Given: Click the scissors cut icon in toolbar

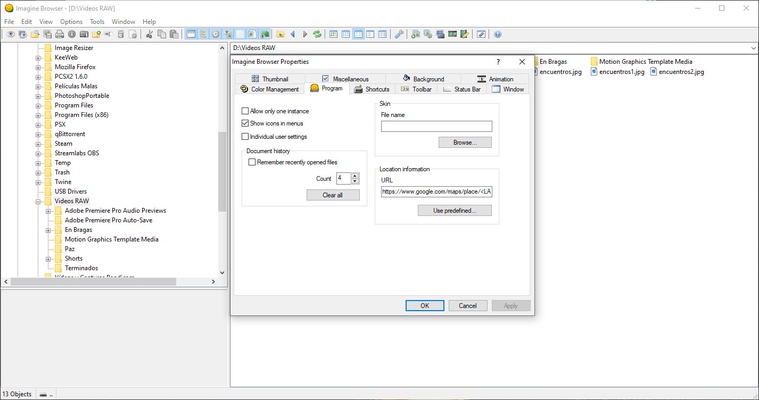Looking at the screenshot, I should click(x=149, y=34).
